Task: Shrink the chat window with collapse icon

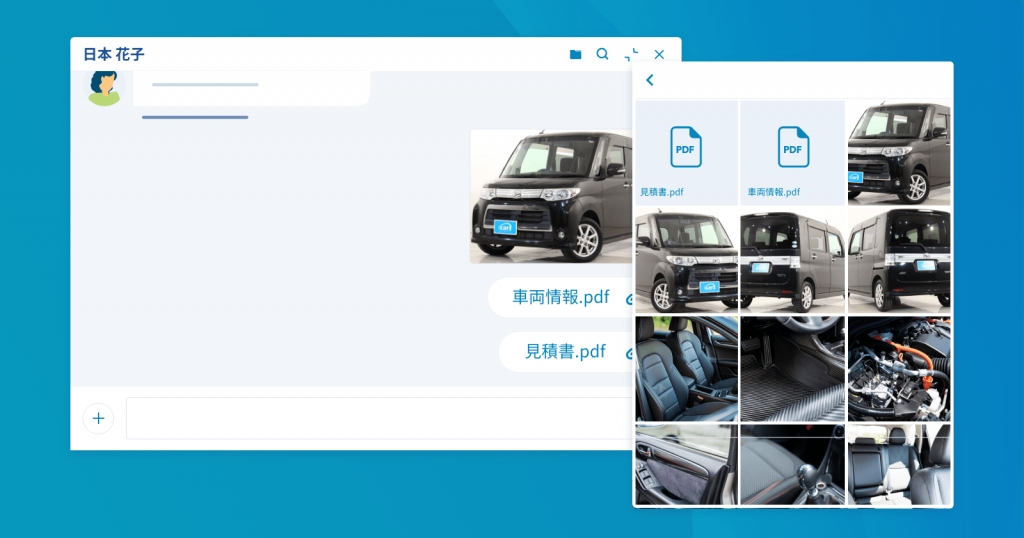Action: tap(631, 54)
